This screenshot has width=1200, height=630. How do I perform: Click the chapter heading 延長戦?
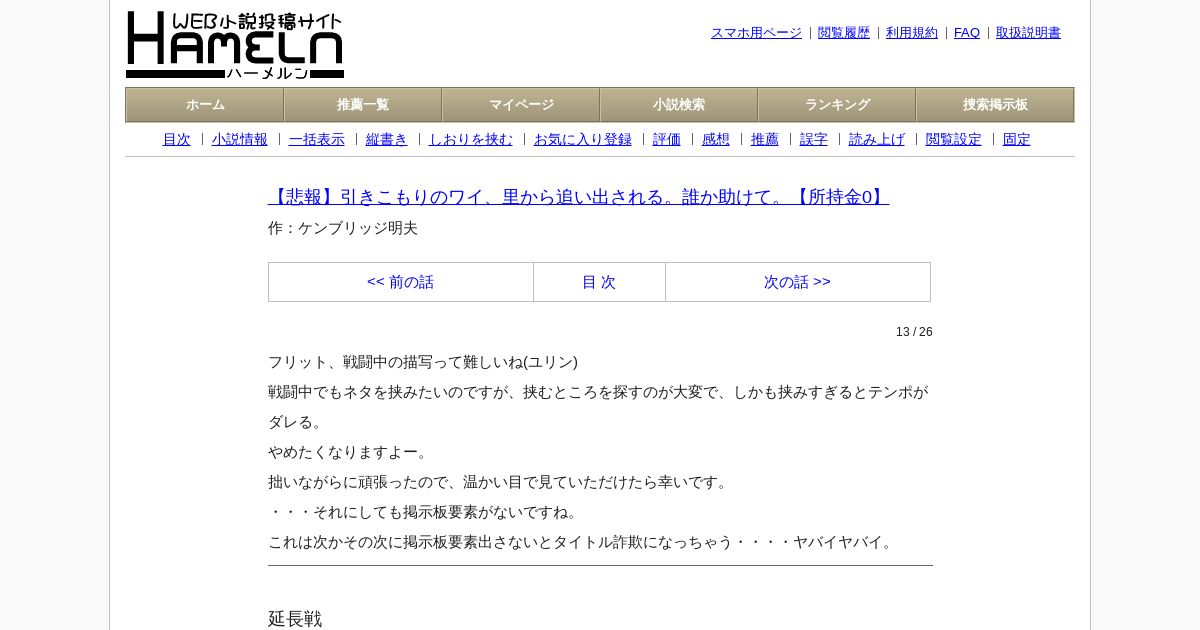(x=295, y=619)
